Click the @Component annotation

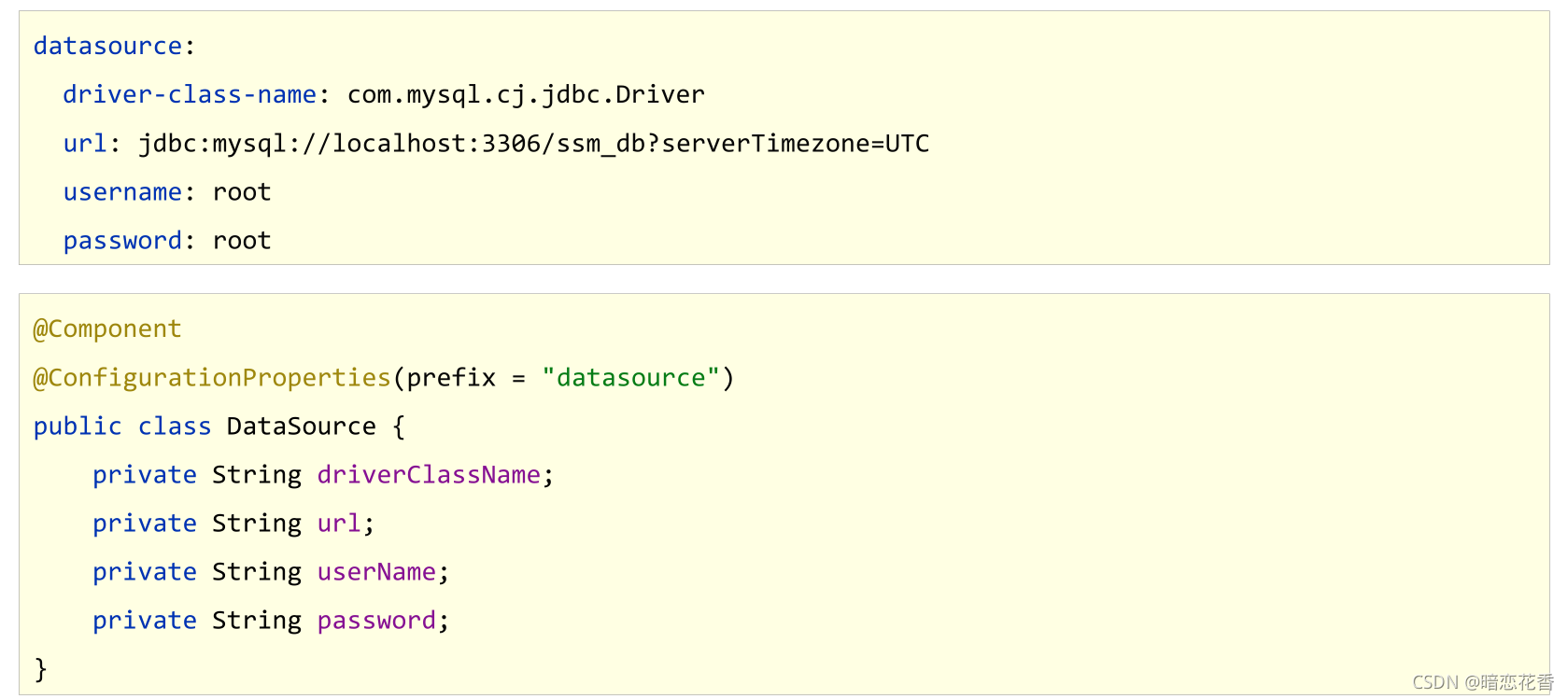pos(107,329)
